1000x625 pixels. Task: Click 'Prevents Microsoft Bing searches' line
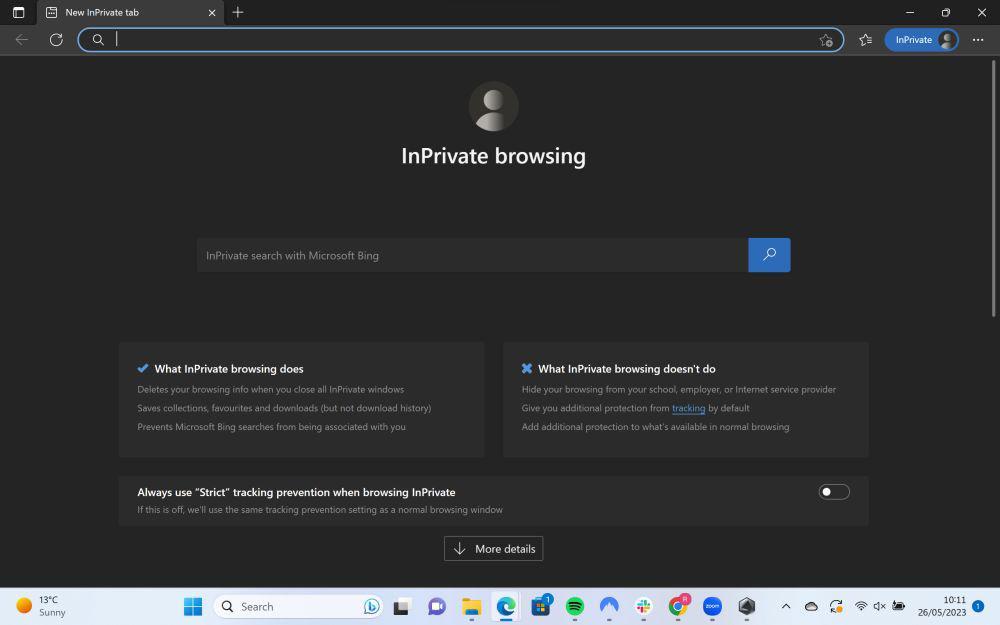click(x=271, y=427)
